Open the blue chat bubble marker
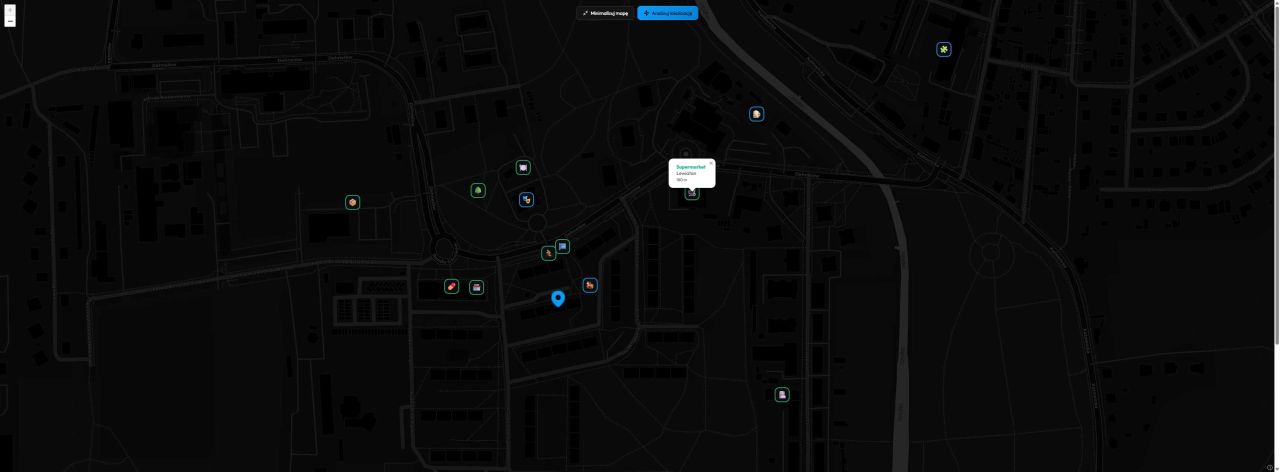This screenshot has width=1280, height=472. (563, 246)
